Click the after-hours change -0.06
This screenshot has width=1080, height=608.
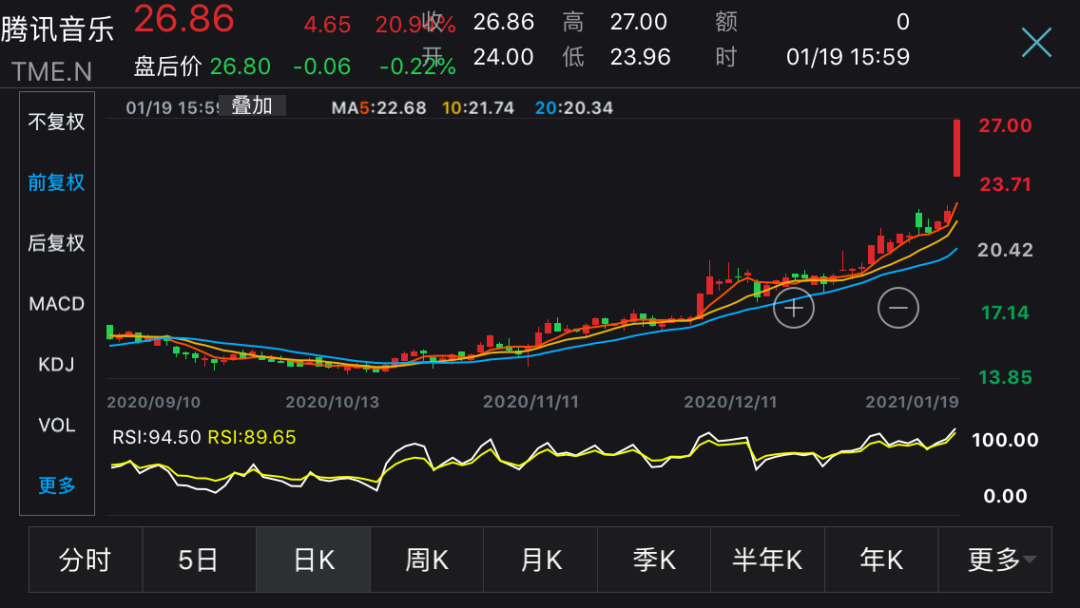(x=322, y=67)
